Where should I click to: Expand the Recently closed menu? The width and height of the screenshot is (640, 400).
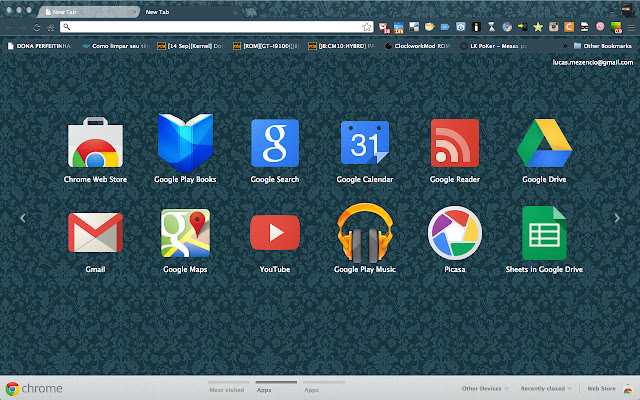point(546,389)
